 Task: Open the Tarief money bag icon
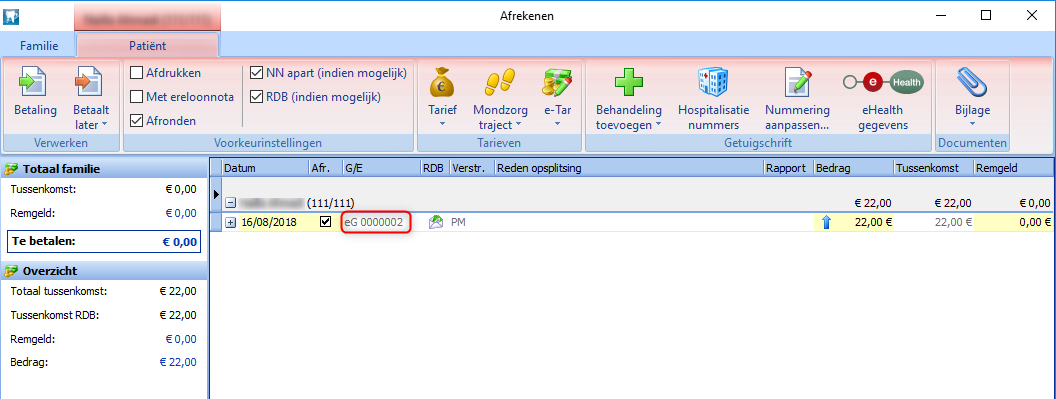pos(442,83)
